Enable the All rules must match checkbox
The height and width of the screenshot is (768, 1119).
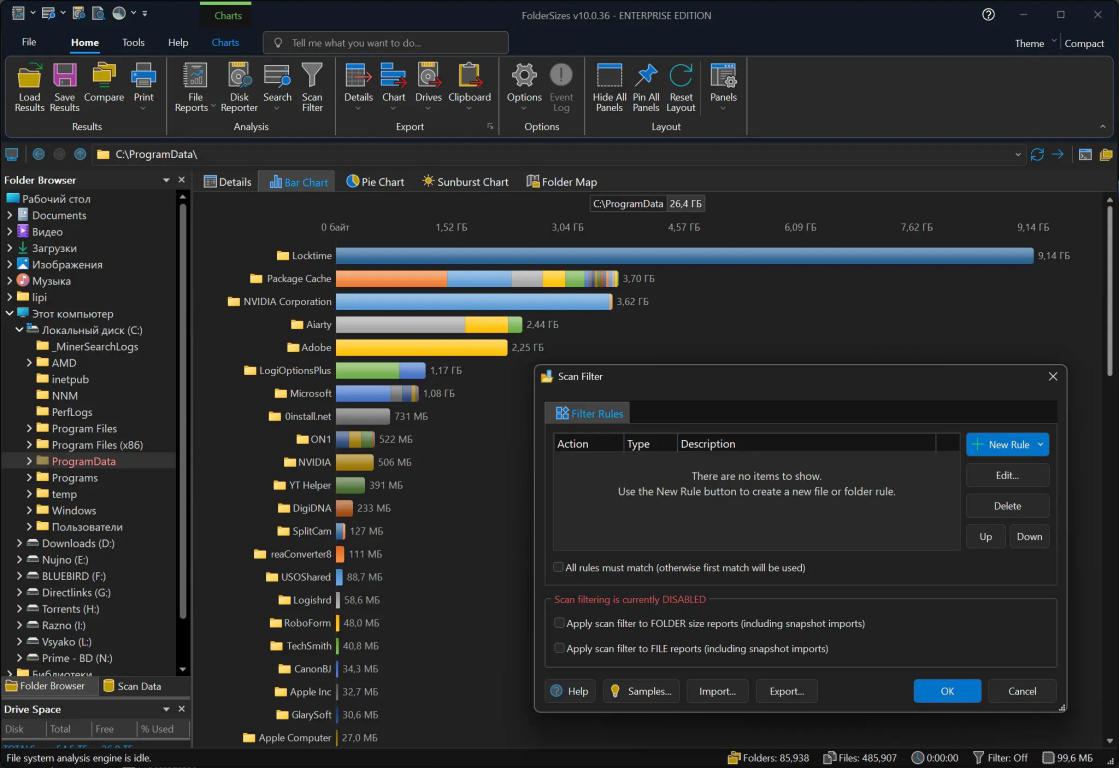pos(559,568)
